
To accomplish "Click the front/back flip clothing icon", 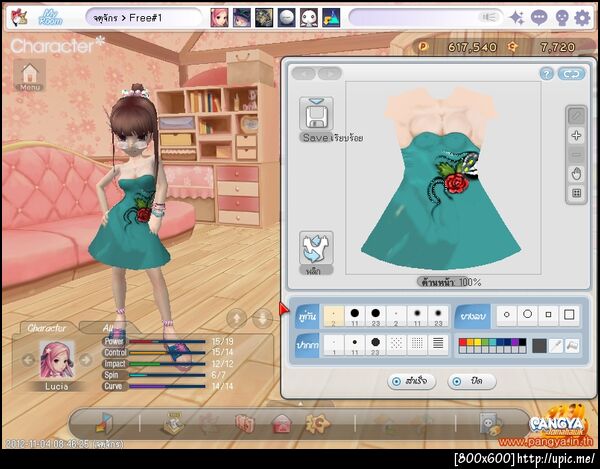I will tap(316, 248).
